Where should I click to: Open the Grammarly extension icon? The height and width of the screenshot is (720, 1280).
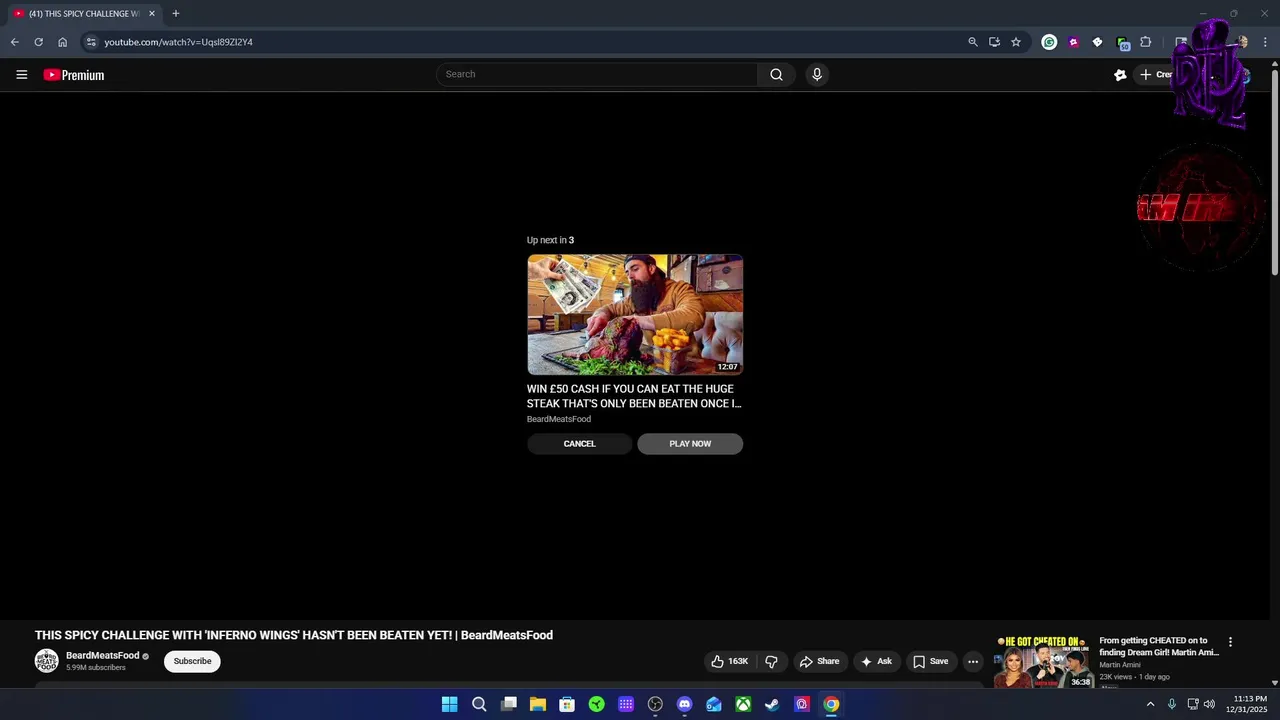click(x=1049, y=42)
